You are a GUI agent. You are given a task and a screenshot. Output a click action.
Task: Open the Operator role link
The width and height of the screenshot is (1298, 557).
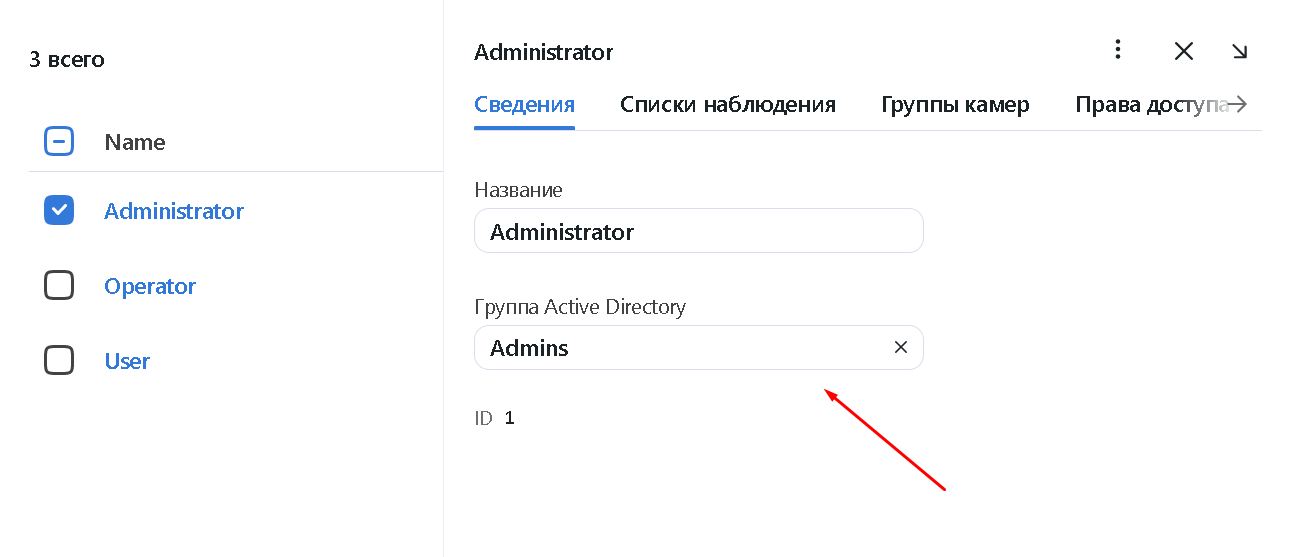pyautogui.click(x=150, y=286)
